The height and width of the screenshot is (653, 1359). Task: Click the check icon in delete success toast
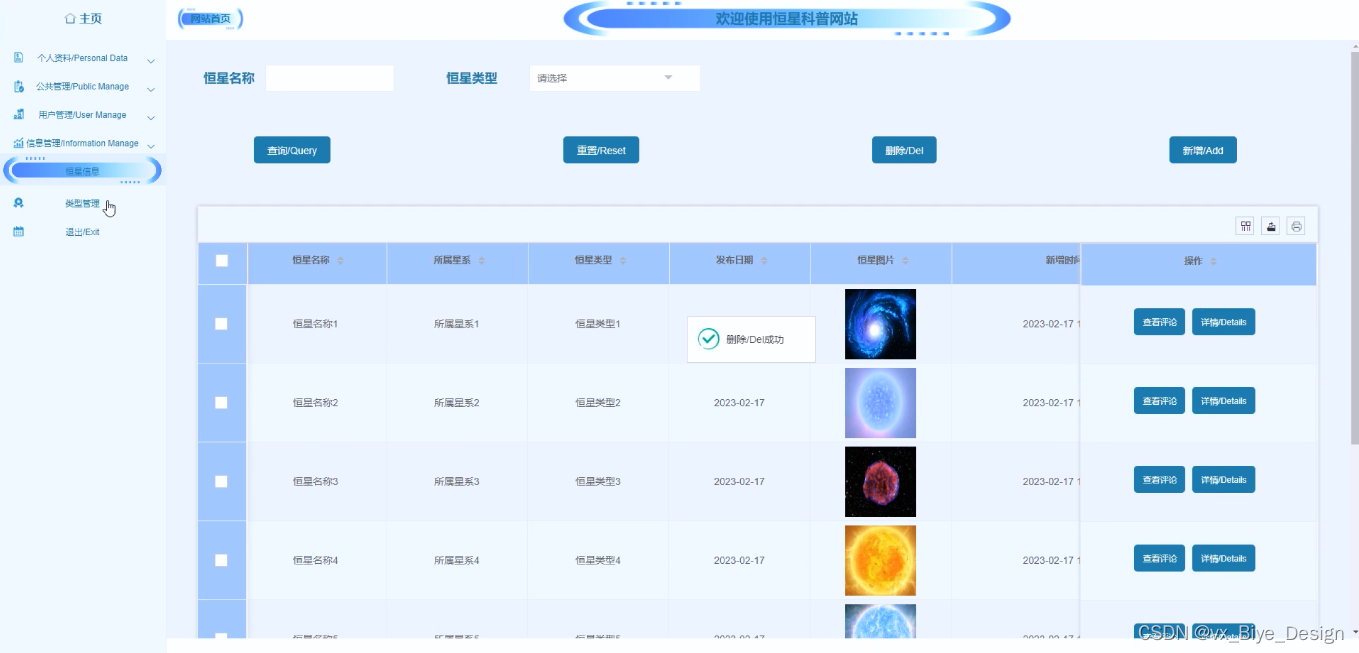(x=709, y=339)
